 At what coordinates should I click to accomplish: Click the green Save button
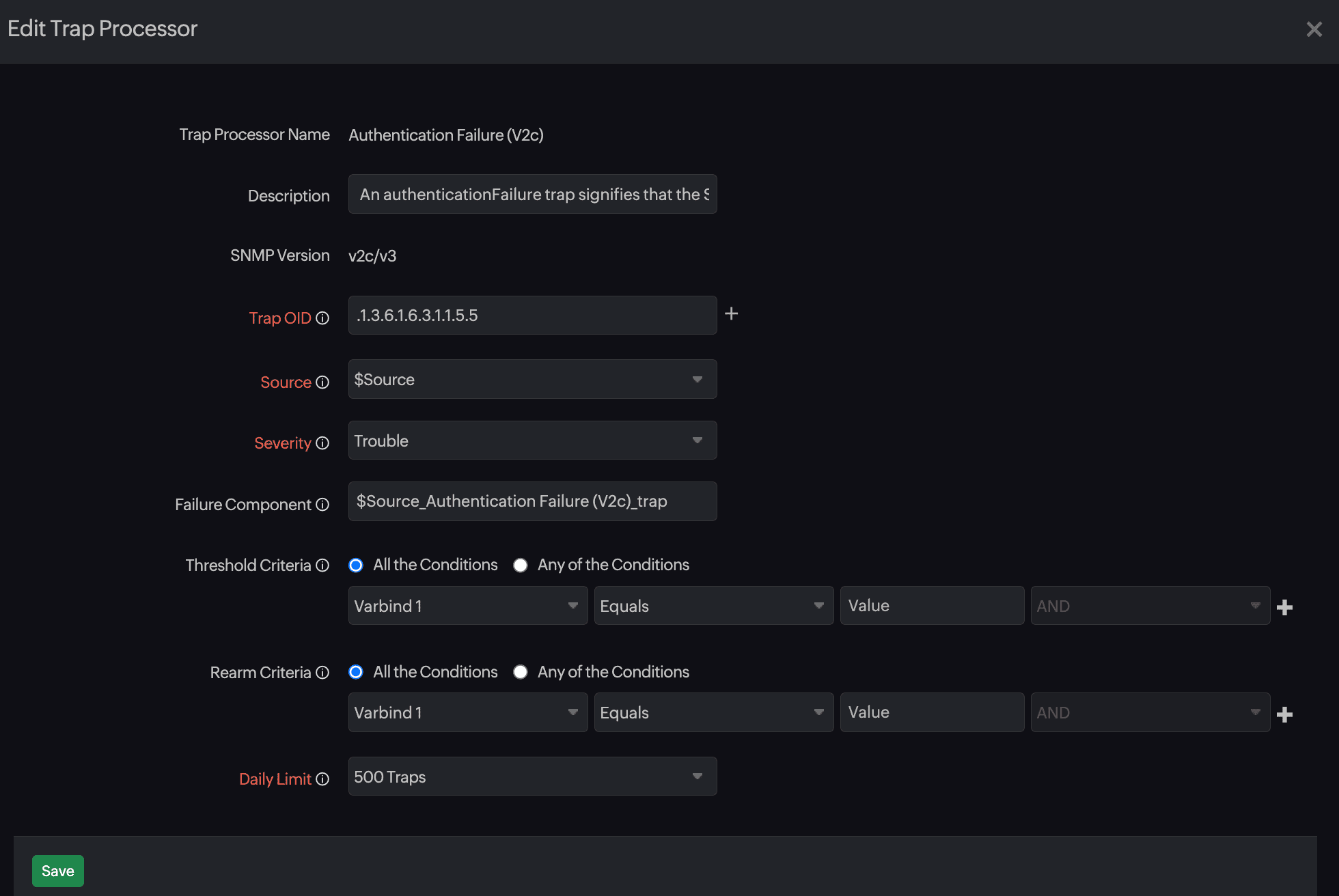point(58,871)
